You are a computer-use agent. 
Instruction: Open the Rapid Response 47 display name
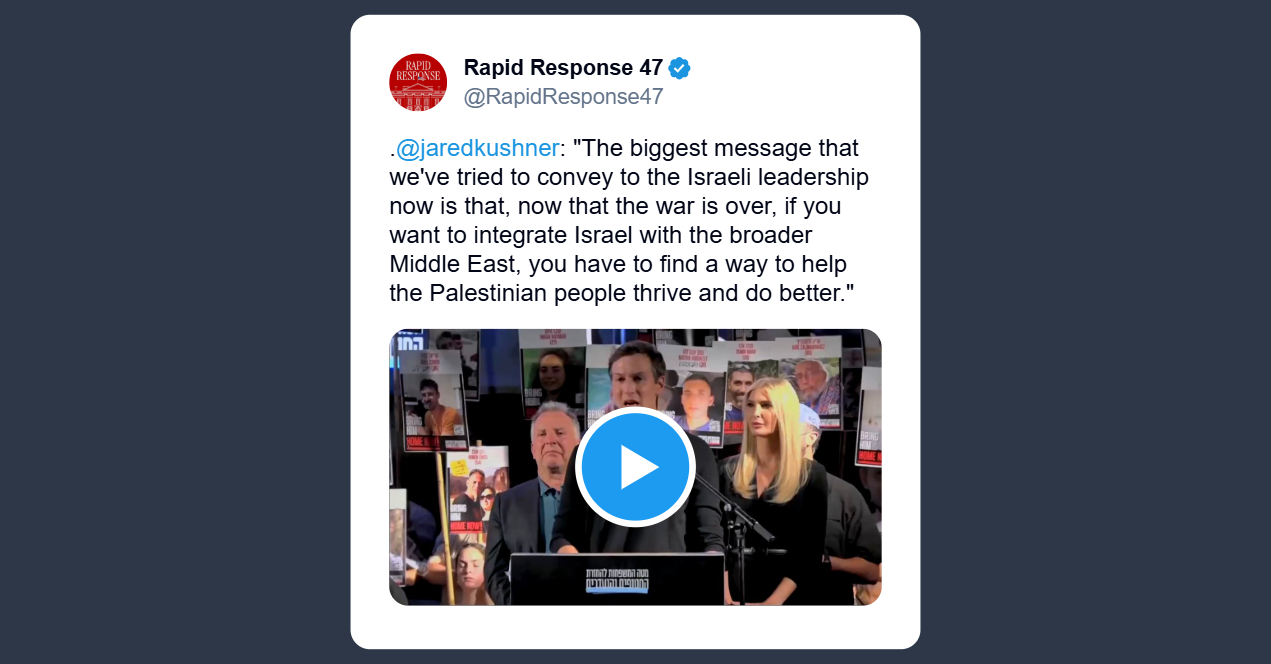pos(563,68)
